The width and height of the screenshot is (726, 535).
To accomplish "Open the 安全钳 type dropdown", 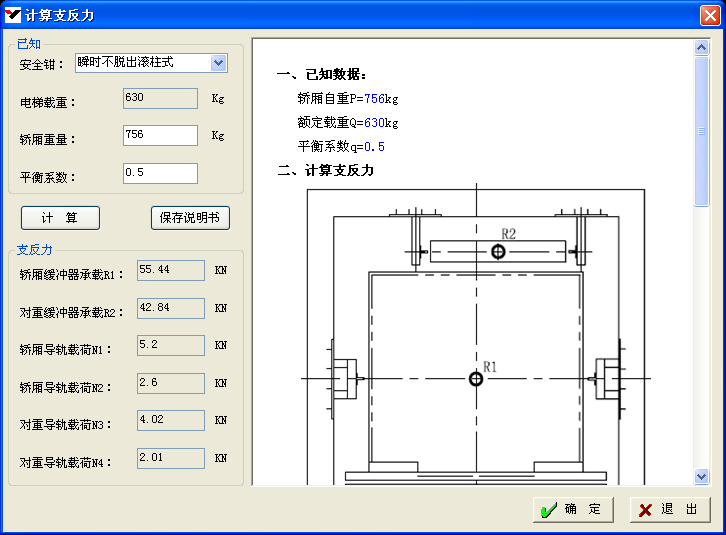I will [219, 63].
